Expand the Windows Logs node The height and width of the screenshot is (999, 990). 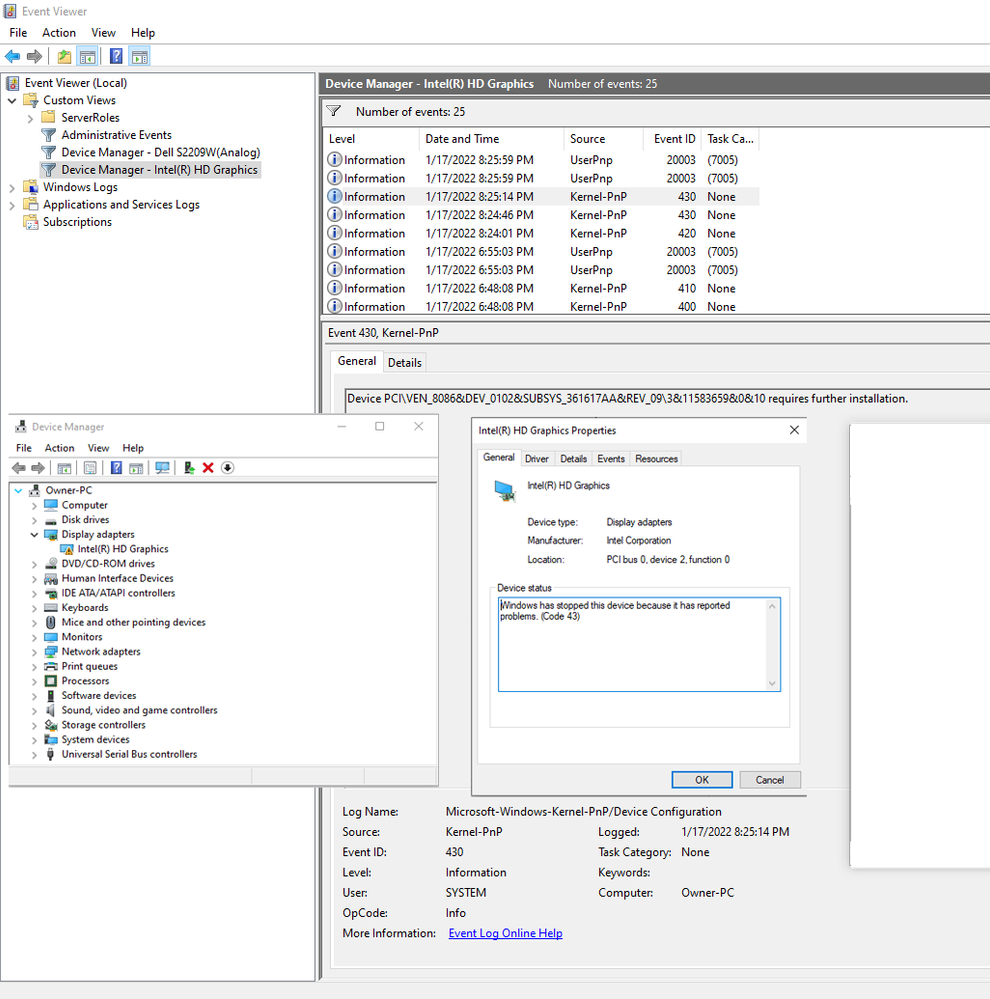(x=12, y=188)
